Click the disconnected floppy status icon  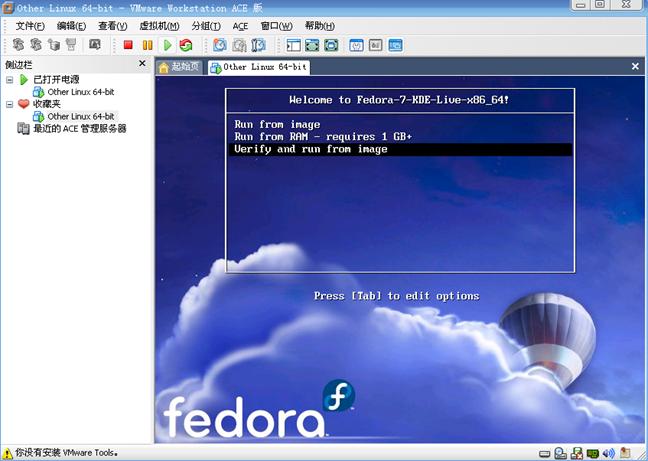pyautogui.click(x=577, y=453)
